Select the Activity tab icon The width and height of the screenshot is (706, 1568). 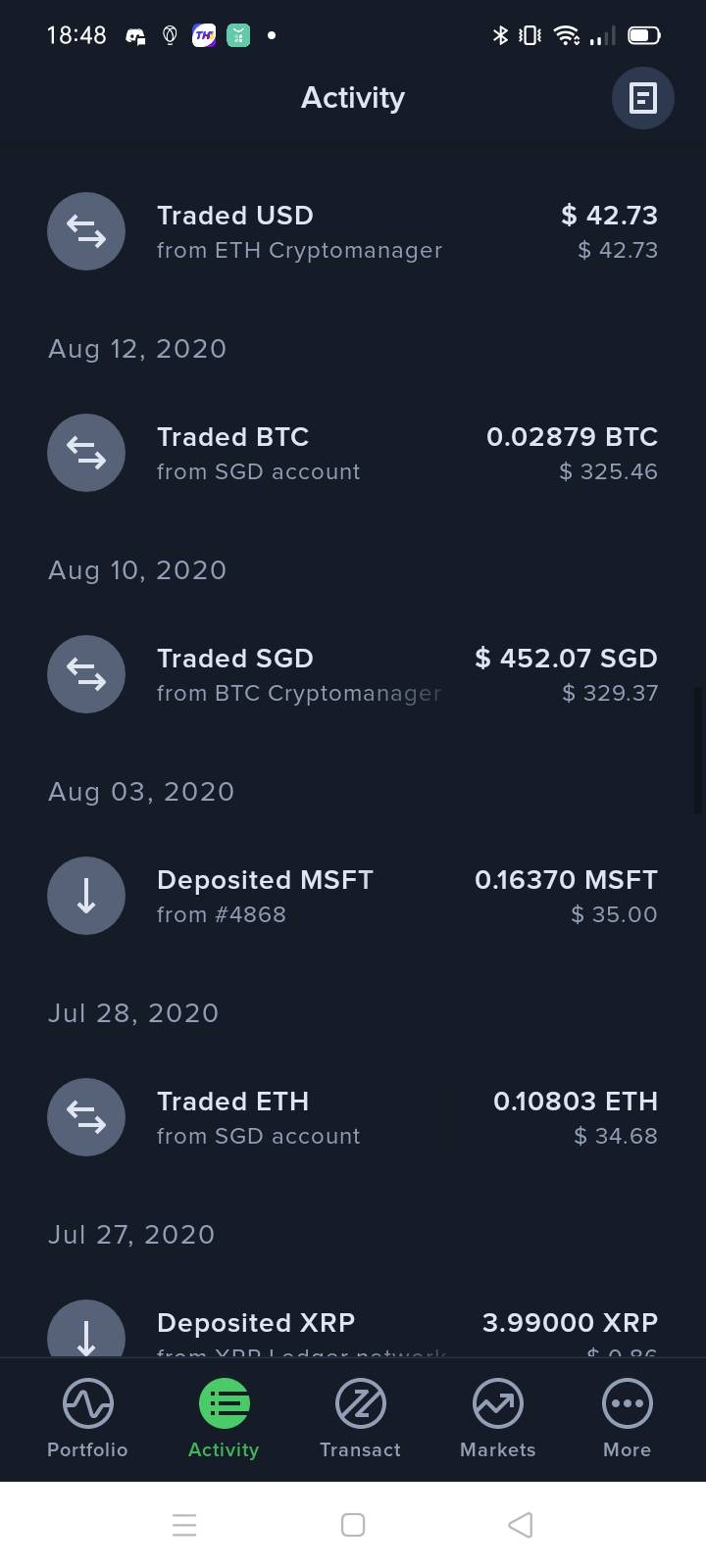(x=224, y=1403)
